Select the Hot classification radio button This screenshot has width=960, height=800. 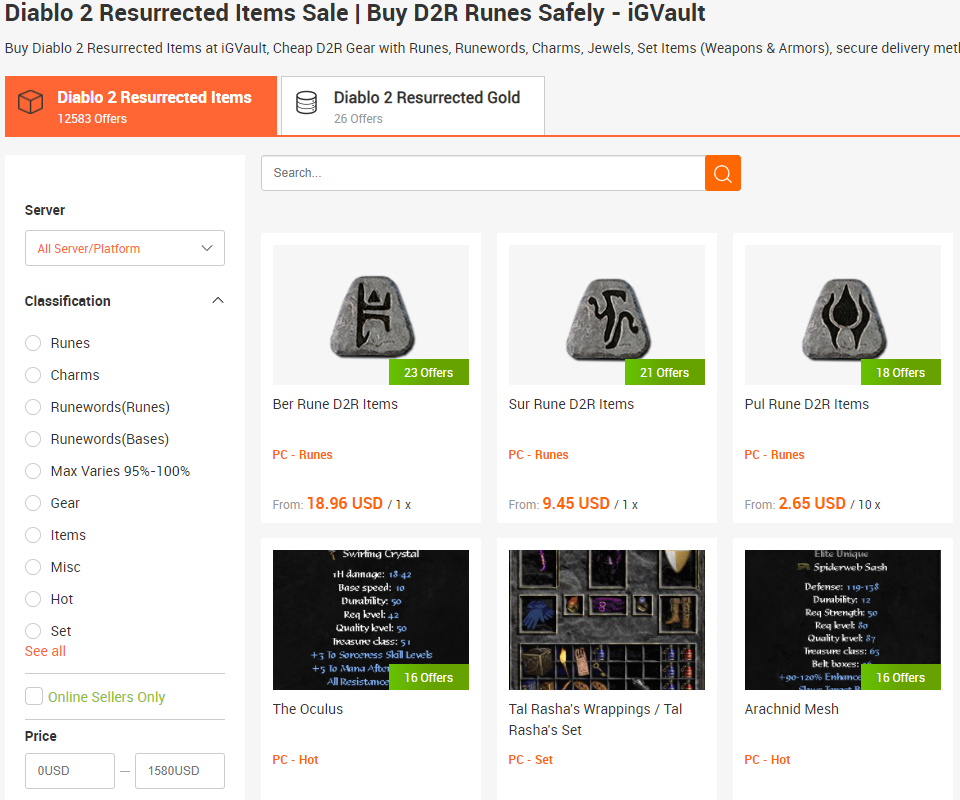[33, 599]
